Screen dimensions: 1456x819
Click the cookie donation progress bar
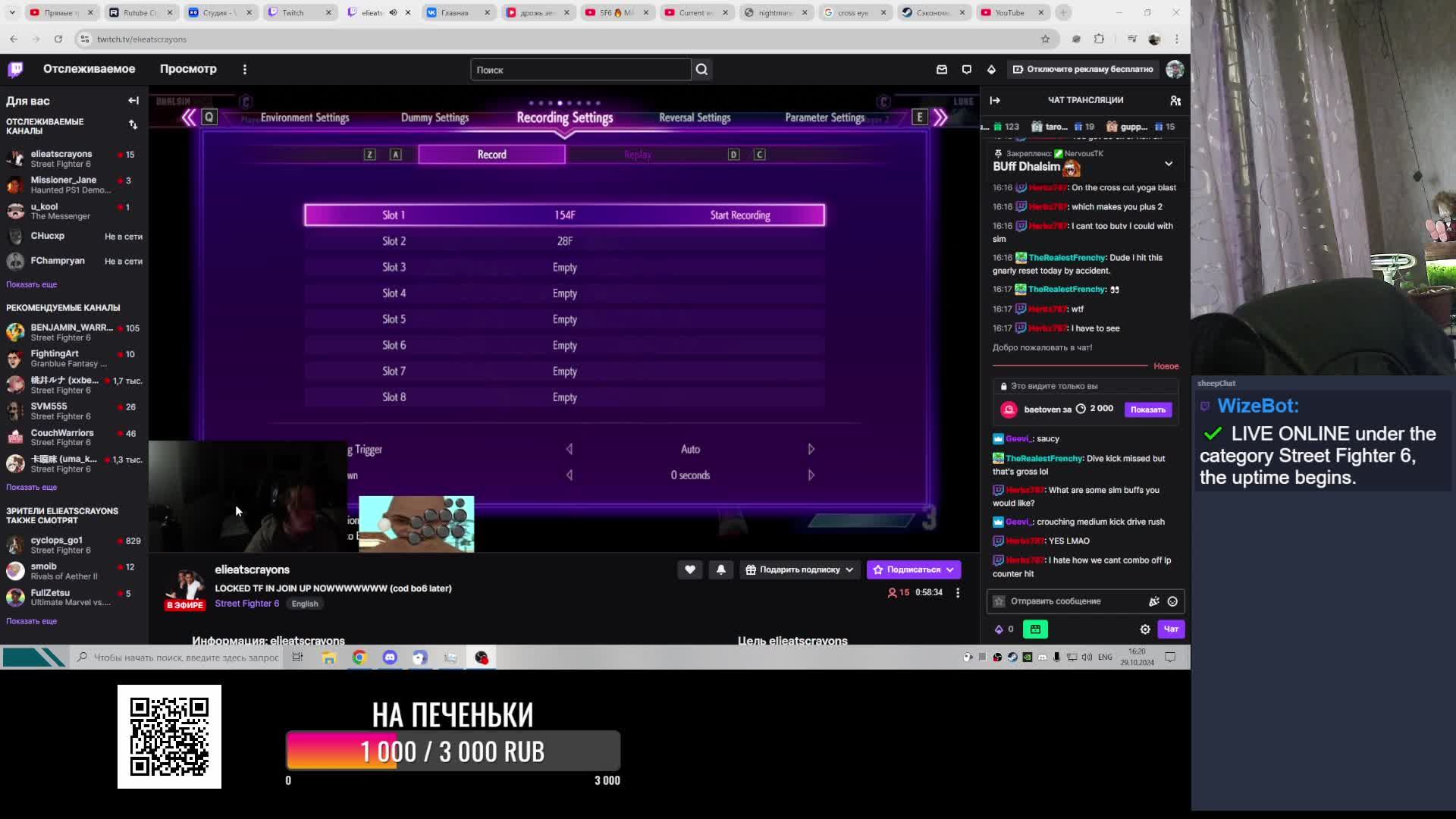[453, 751]
